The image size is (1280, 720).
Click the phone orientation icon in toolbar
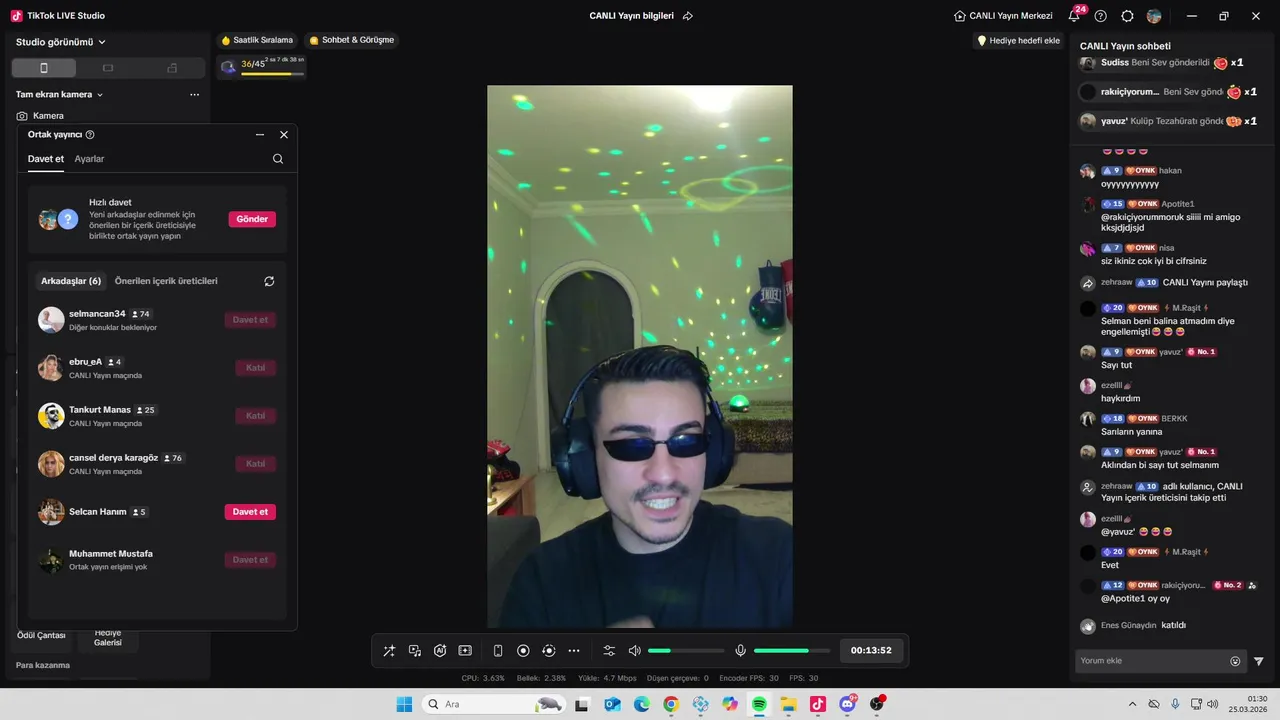click(x=498, y=651)
